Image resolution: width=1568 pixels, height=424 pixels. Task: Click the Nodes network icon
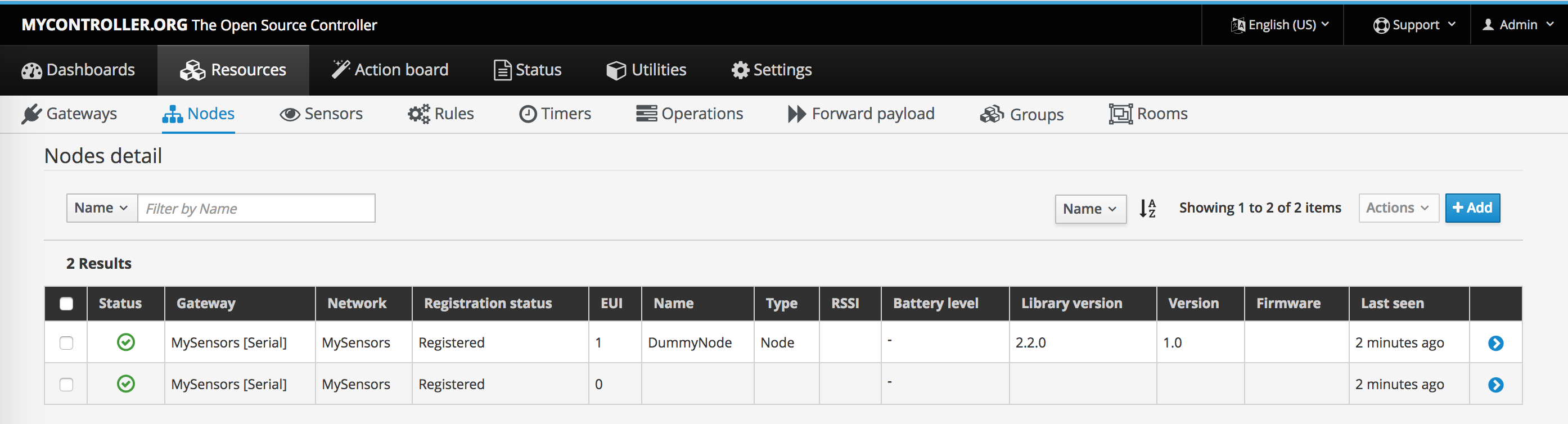[x=172, y=114]
